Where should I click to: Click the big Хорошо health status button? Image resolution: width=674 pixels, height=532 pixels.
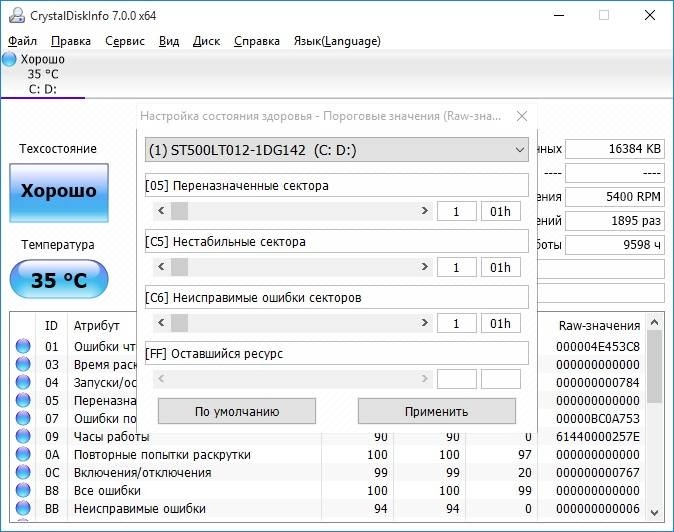[x=59, y=193]
